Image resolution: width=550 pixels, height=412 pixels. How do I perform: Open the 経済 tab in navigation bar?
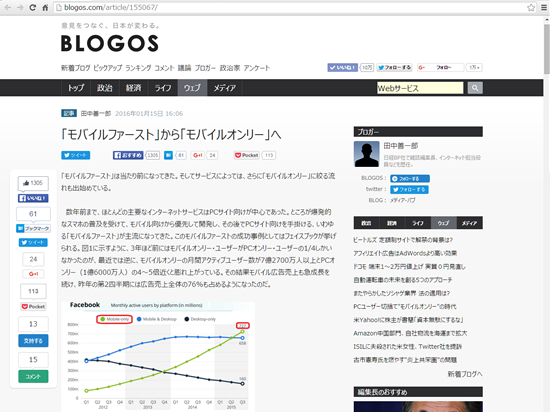(x=134, y=88)
